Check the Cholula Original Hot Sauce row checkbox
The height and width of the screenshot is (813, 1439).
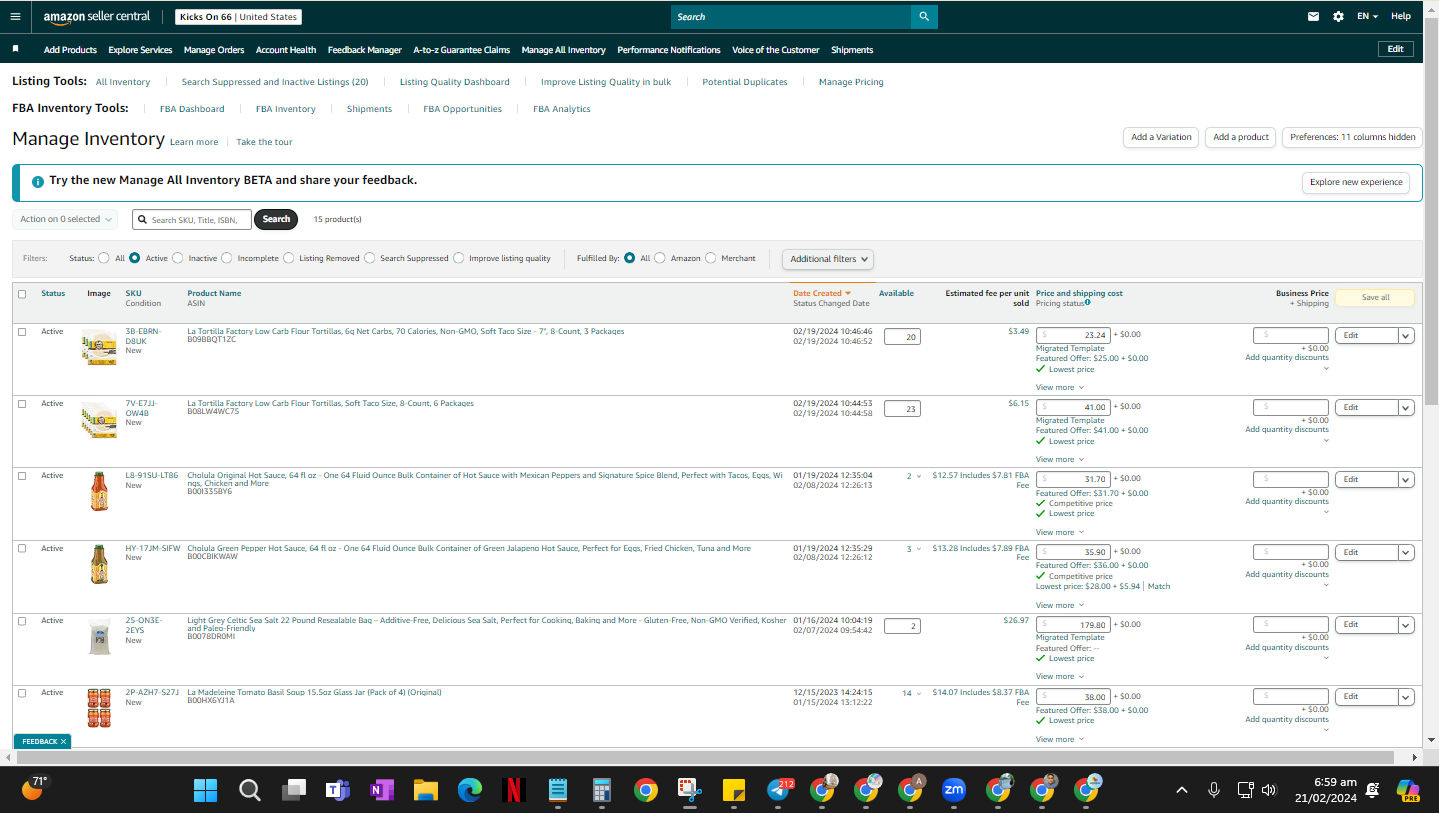pyautogui.click(x=22, y=476)
